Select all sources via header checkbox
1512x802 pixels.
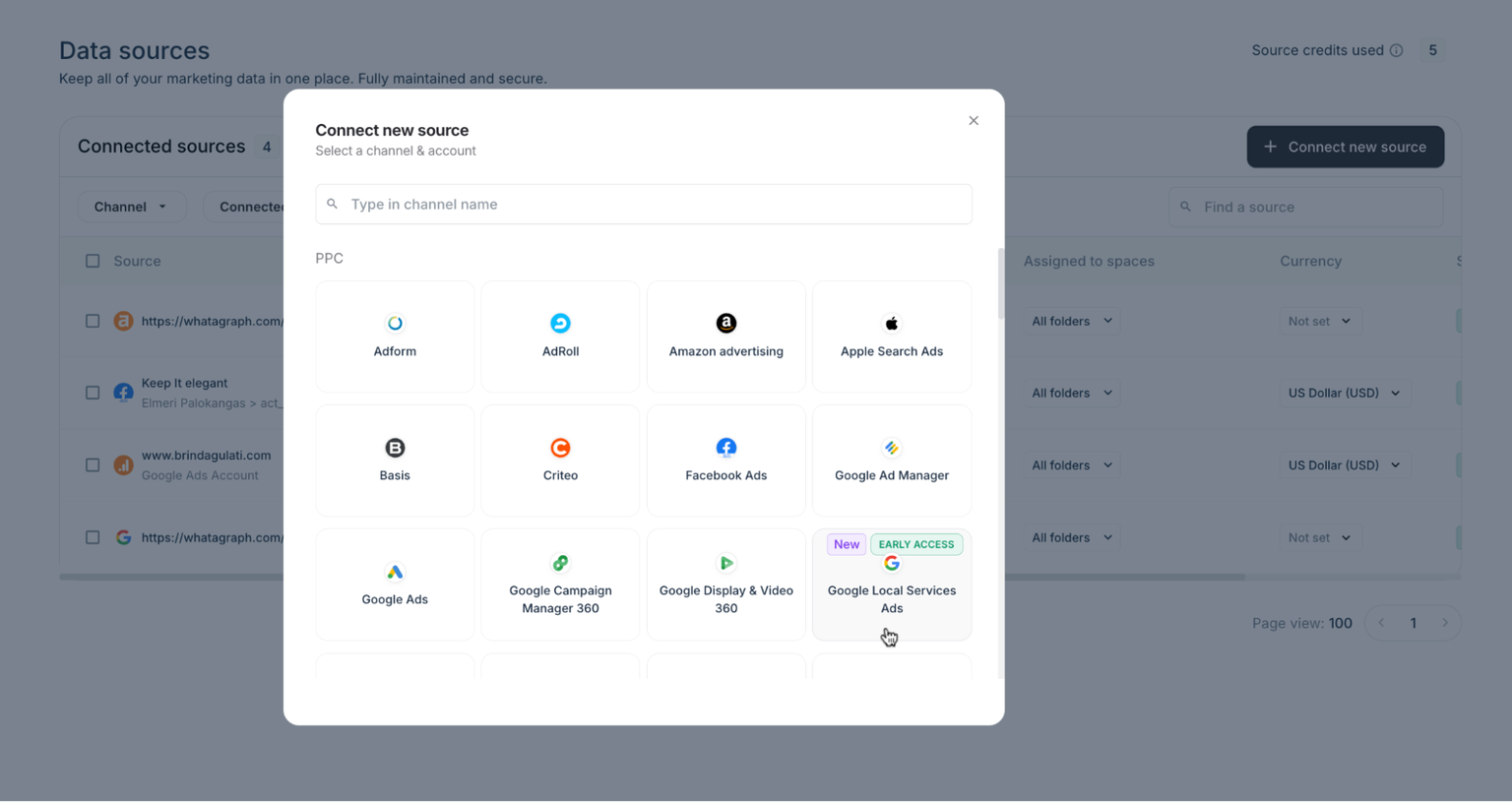[93, 260]
